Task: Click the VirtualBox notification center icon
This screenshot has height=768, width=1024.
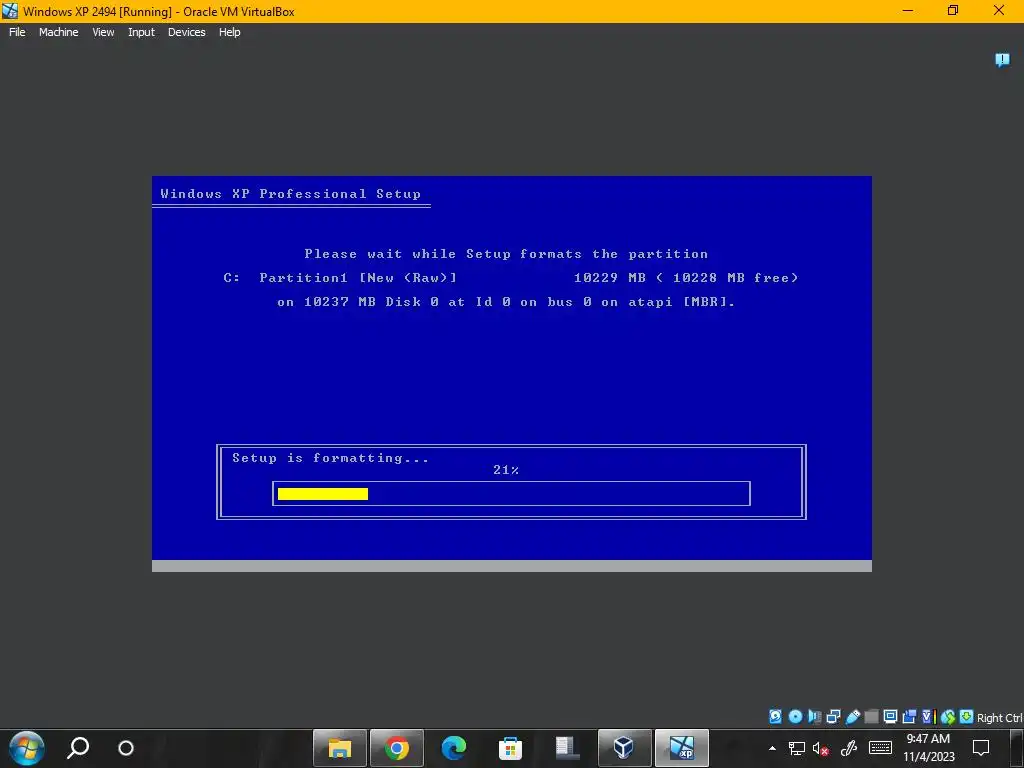Action: click(1002, 60)
